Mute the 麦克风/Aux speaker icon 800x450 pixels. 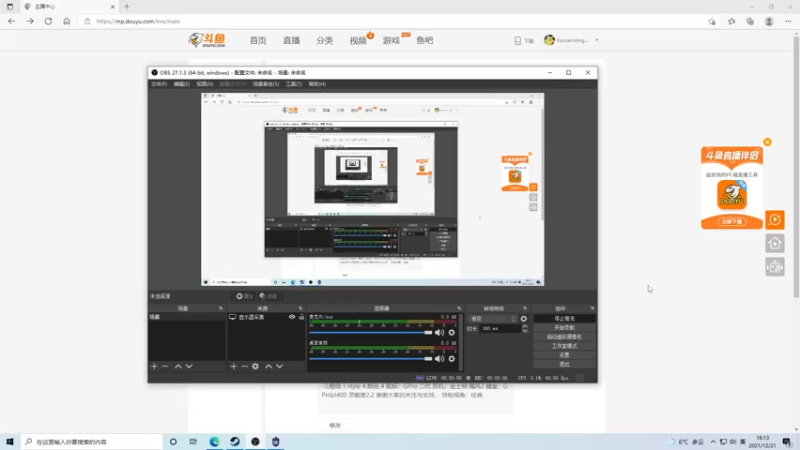point(439,333)
